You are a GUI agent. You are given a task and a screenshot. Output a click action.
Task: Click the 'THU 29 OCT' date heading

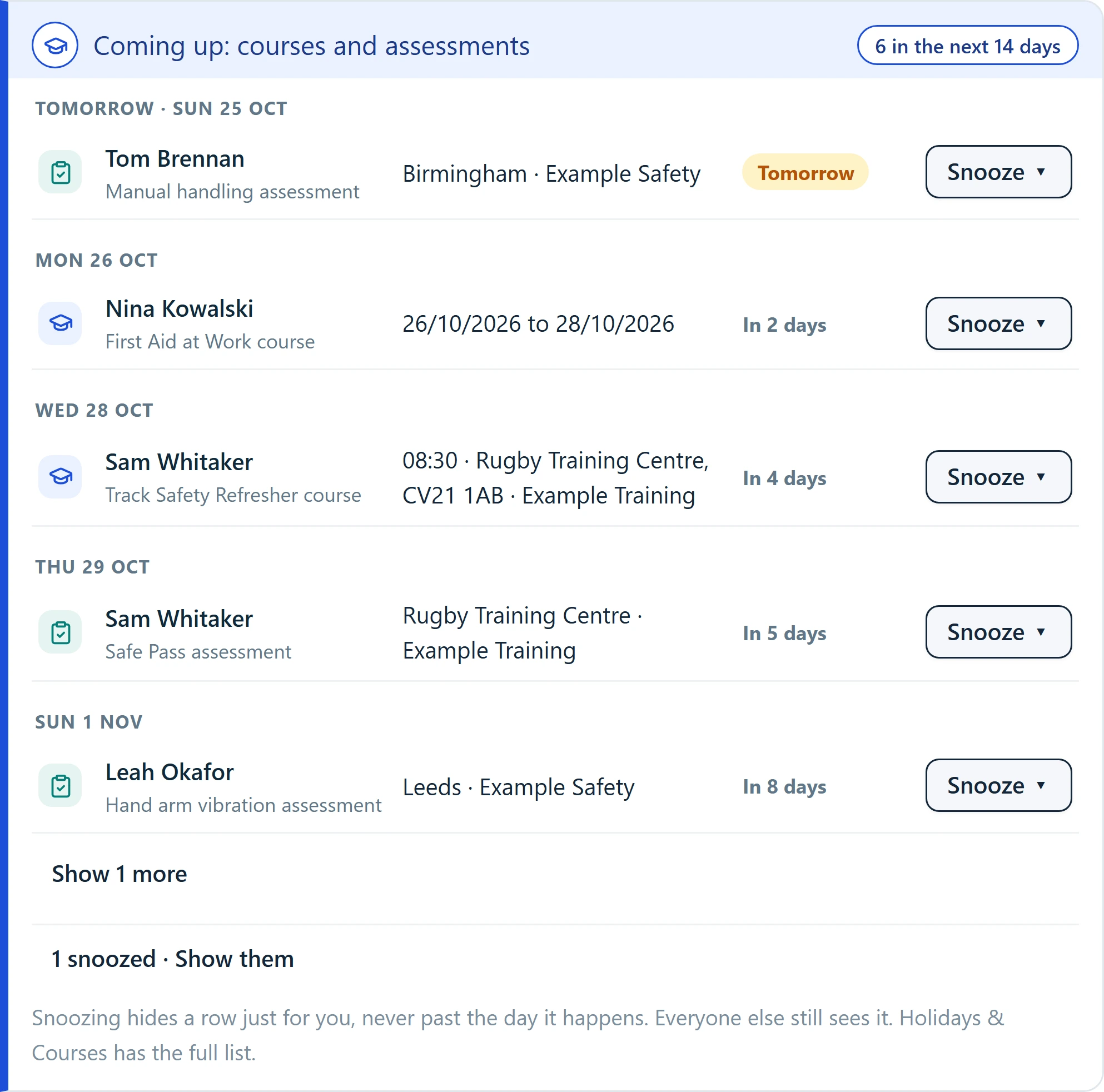click(93, 567)
